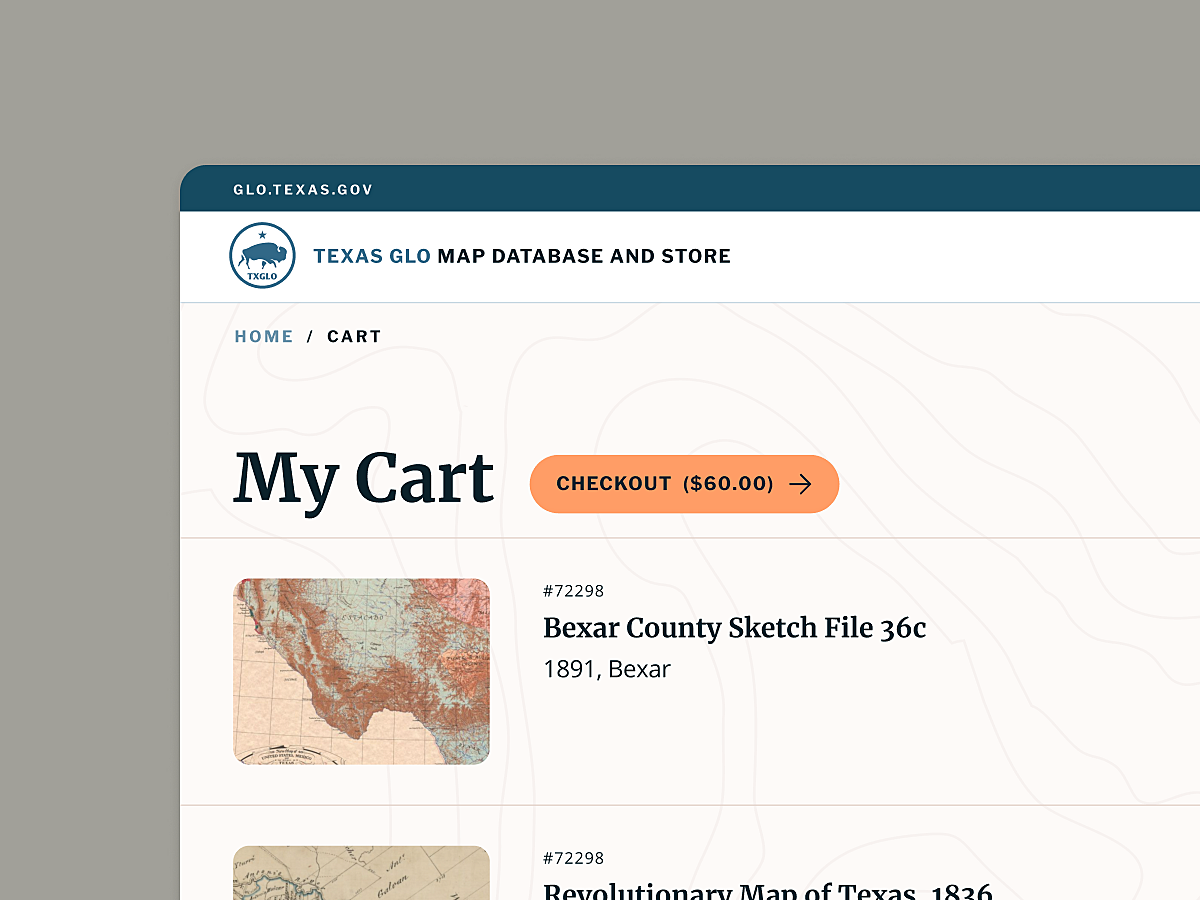Select the 1891, Bexar detail text

coord(606,668)
